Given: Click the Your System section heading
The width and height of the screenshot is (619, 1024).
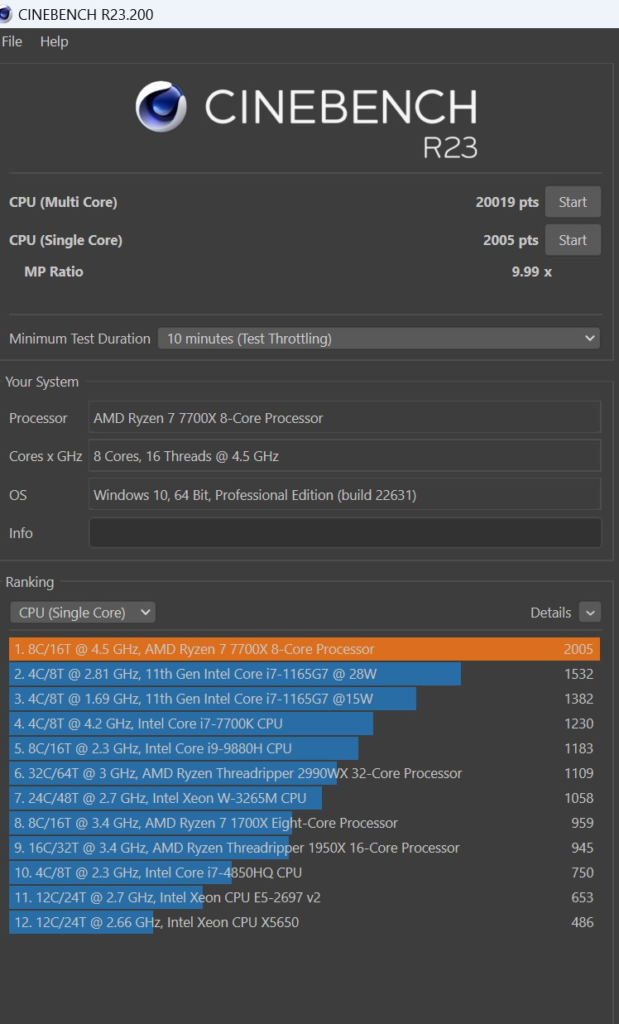Looking at the screenshot, I should point(42,382).
